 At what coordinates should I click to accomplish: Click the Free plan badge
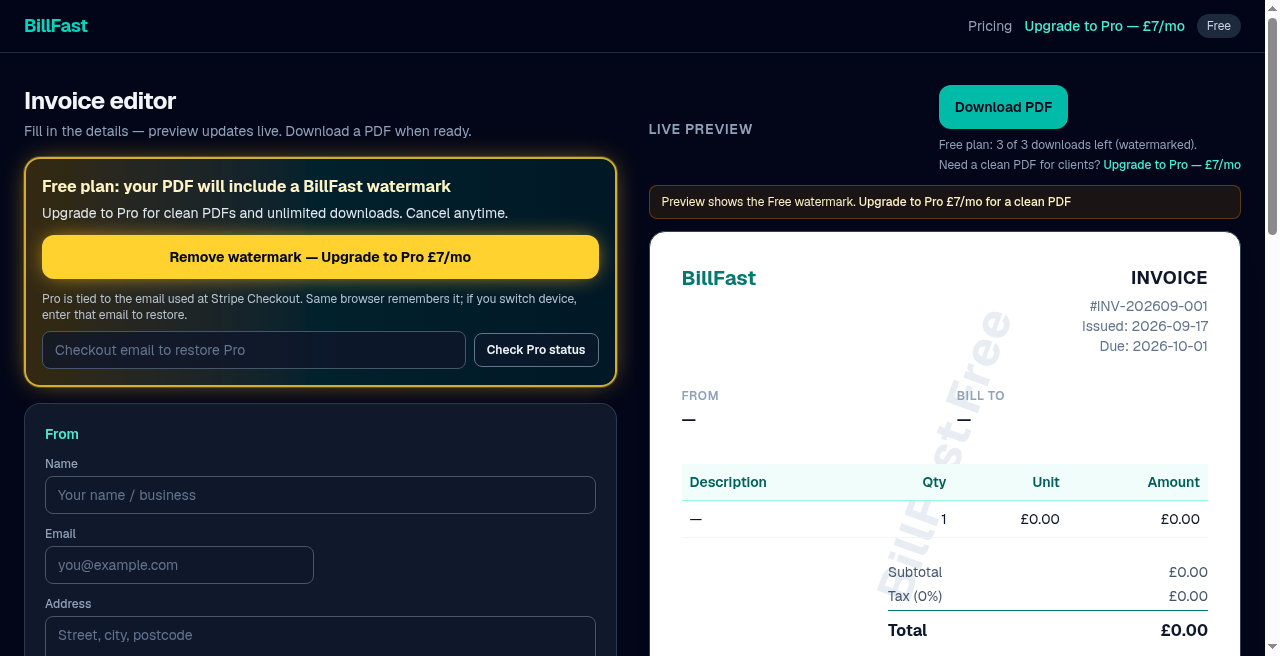coord(1218,26)
